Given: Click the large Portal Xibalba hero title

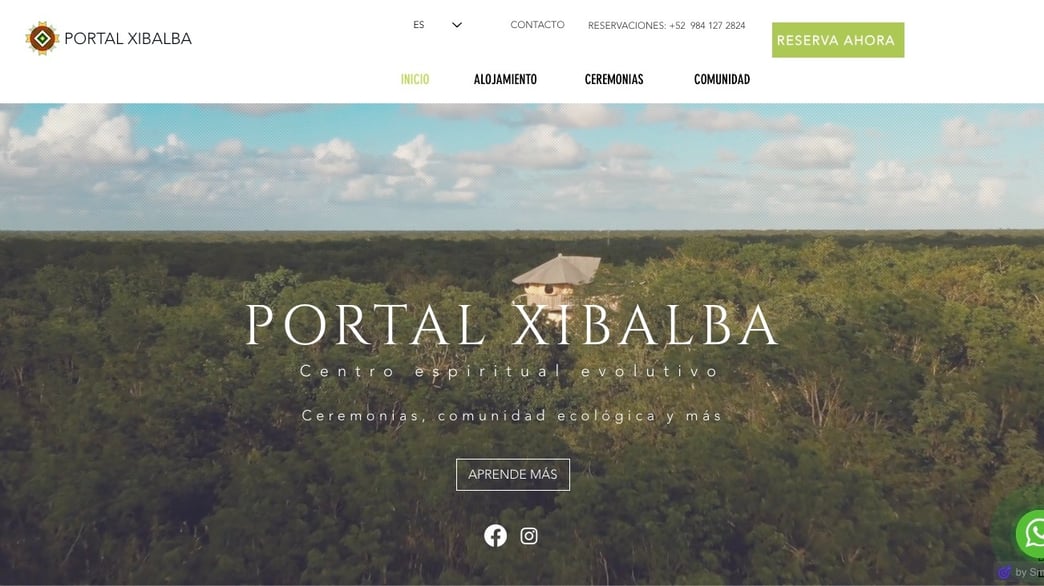Looking at the screenshot, I should coord(512,325).
